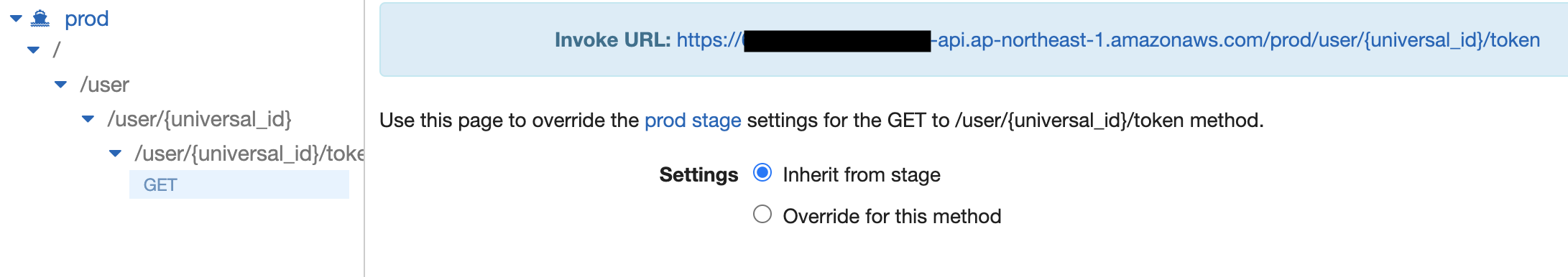Select the /user/{universal_id} resource
This screenshot has width=1568, height=277.
pyautogui.click(x=199, y=119)
